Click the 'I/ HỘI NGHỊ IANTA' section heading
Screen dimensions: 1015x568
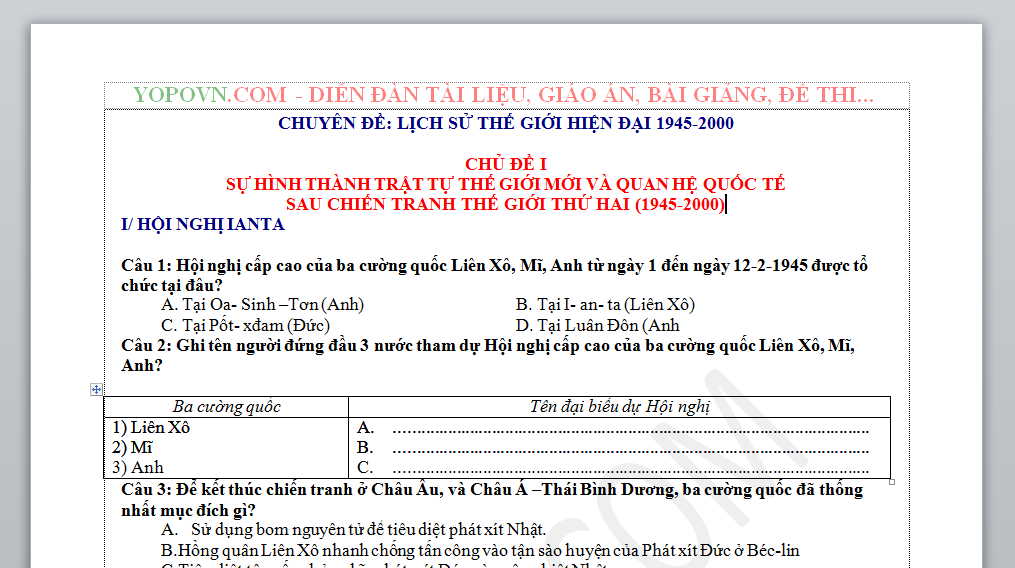click(x=202, y=224)
